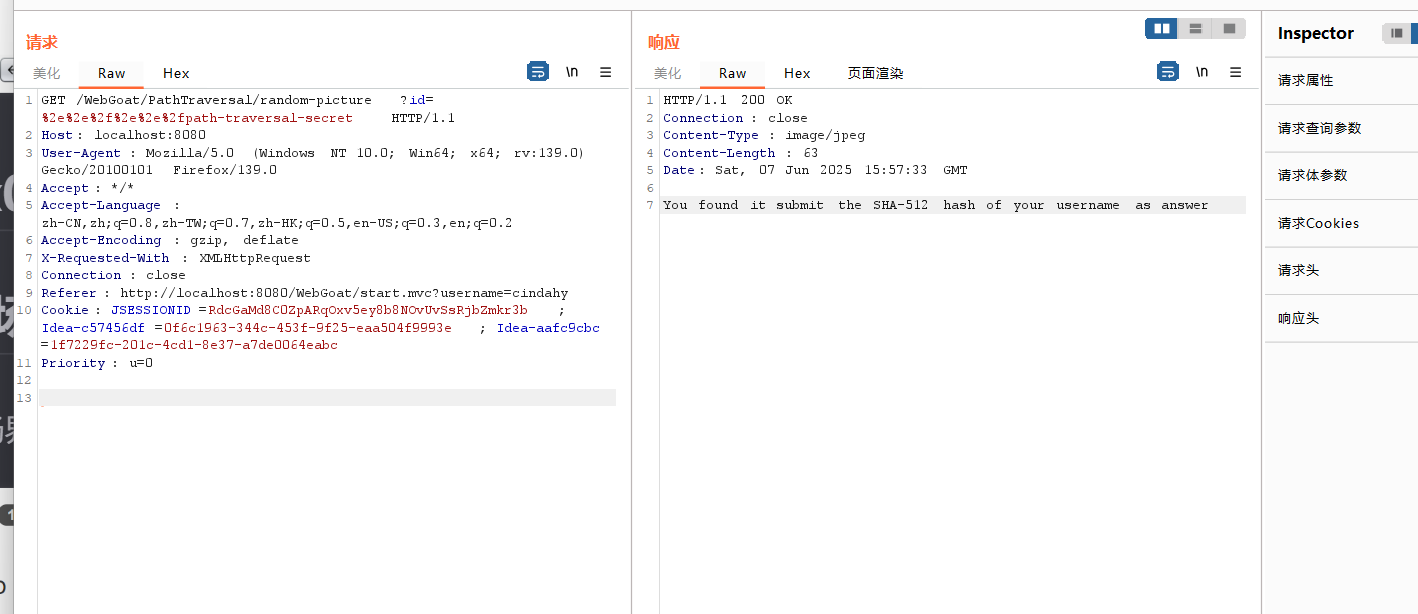Toggle word wrap in the response panel
The height and width of the screenshot is (614, 1418).
[x=1168, y=72]
